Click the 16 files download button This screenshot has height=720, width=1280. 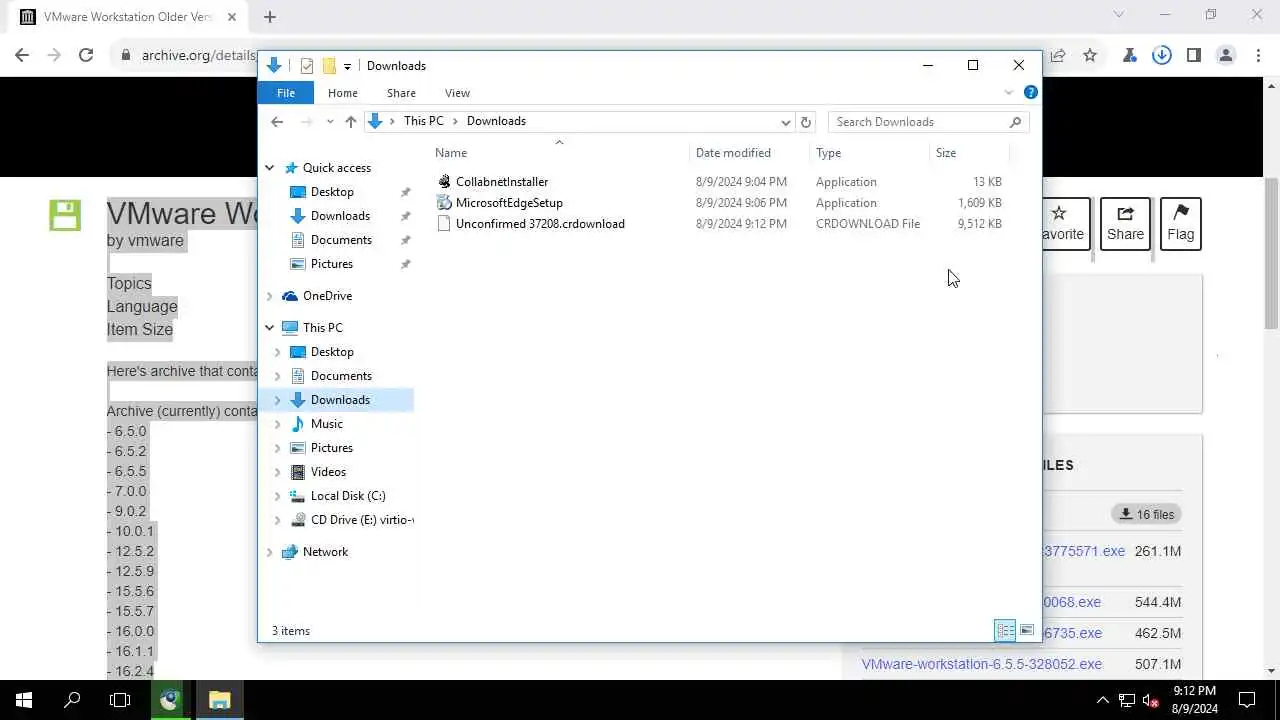click(1146, 514)
